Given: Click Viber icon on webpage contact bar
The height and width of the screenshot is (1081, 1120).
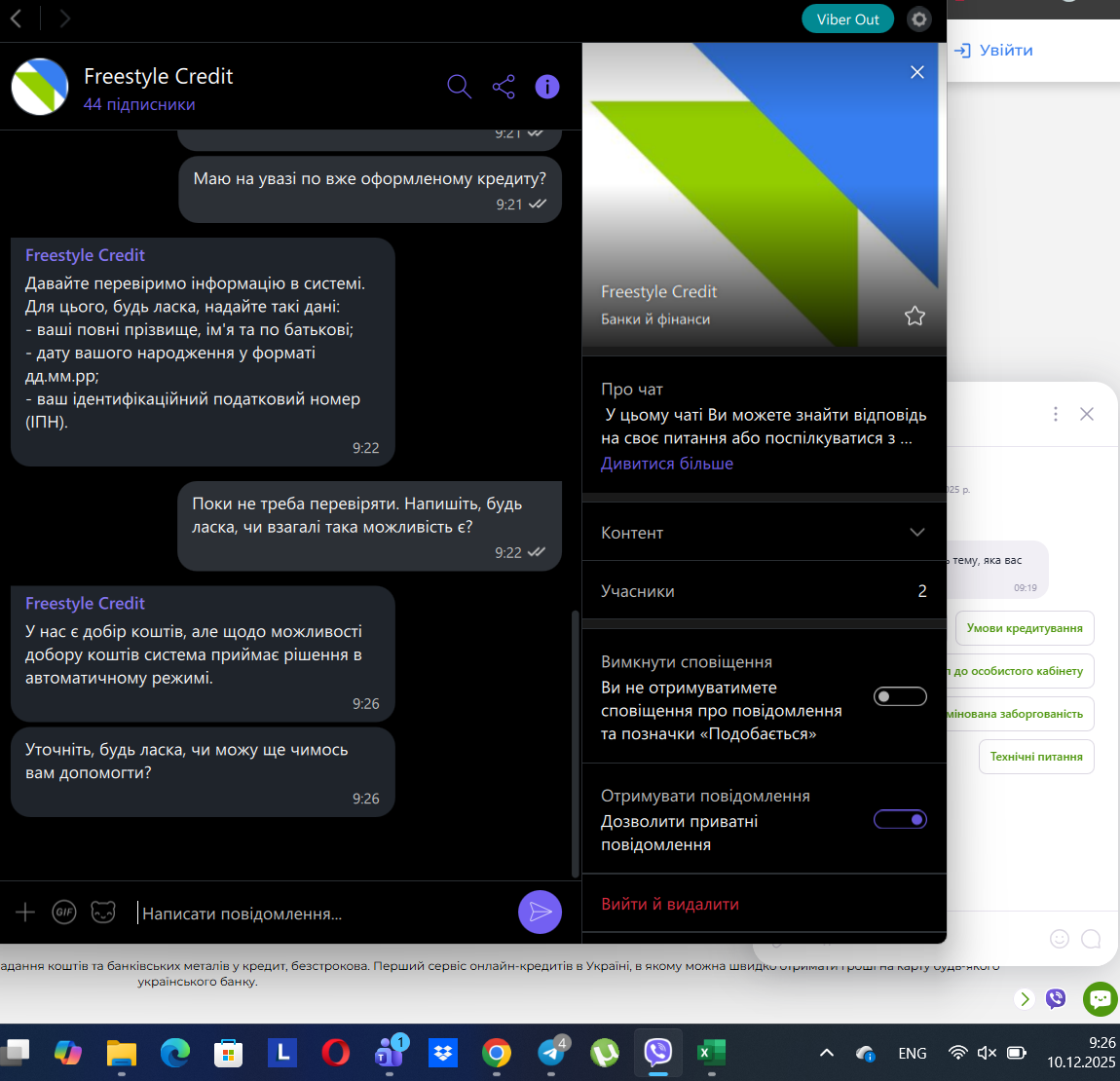Looking at the screenshot, I should pos(1055,998).
